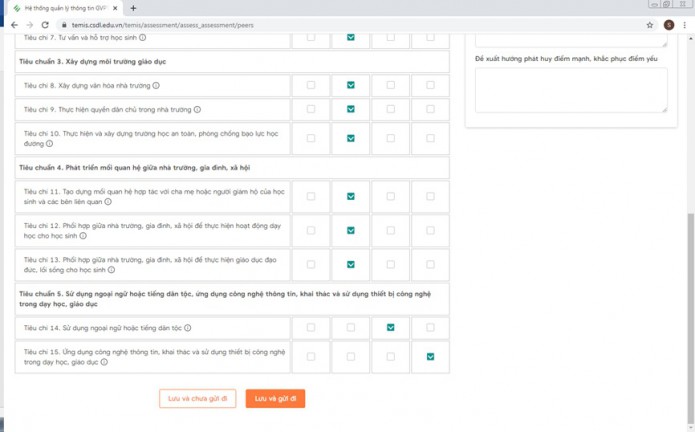695x432 pixels.
Task: Check the first checkbox for Tiêu chí 11
Action: click(x=310, y=196)
